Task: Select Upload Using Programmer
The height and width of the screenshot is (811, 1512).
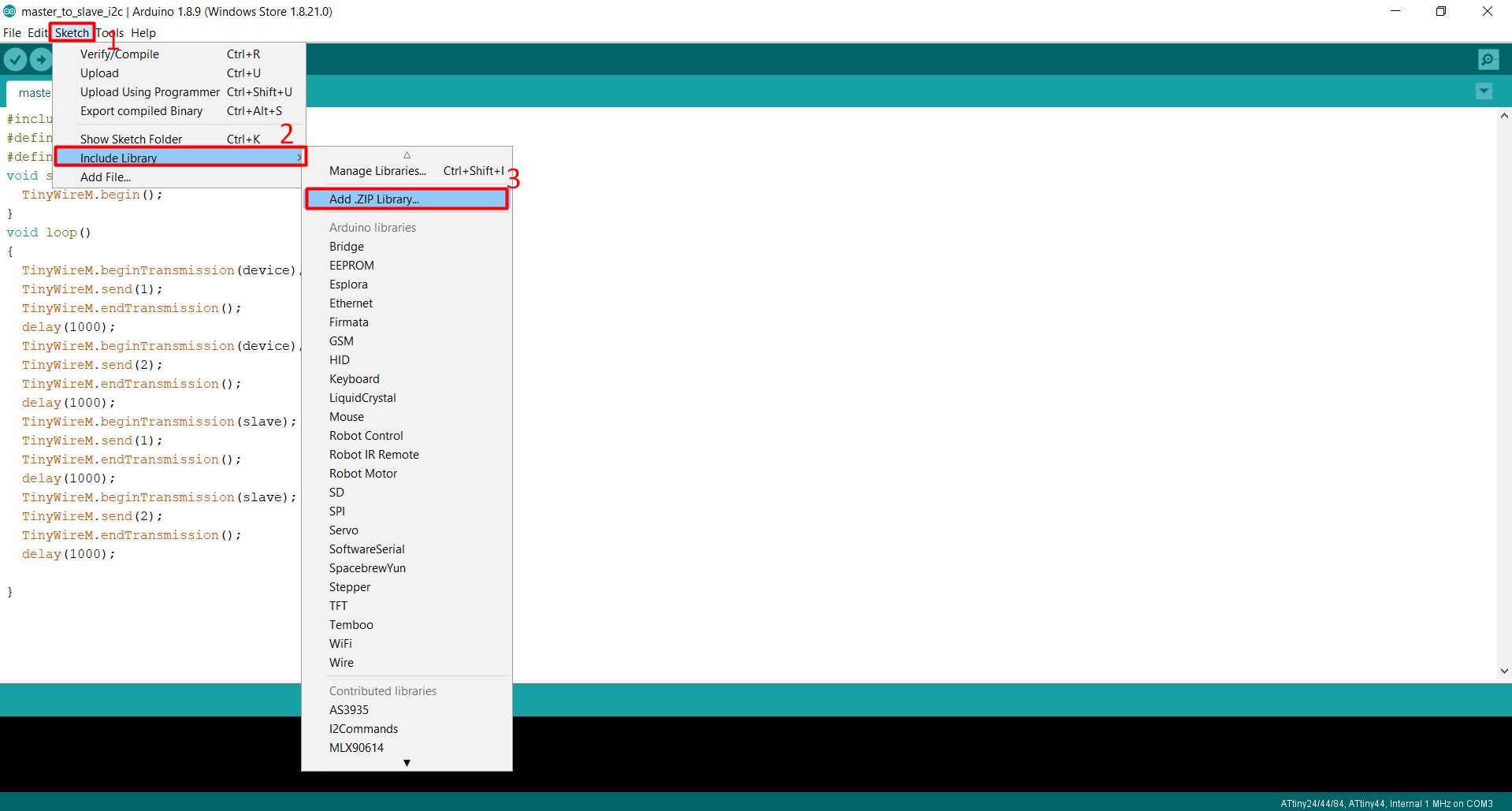Action: tap(179, 92)
